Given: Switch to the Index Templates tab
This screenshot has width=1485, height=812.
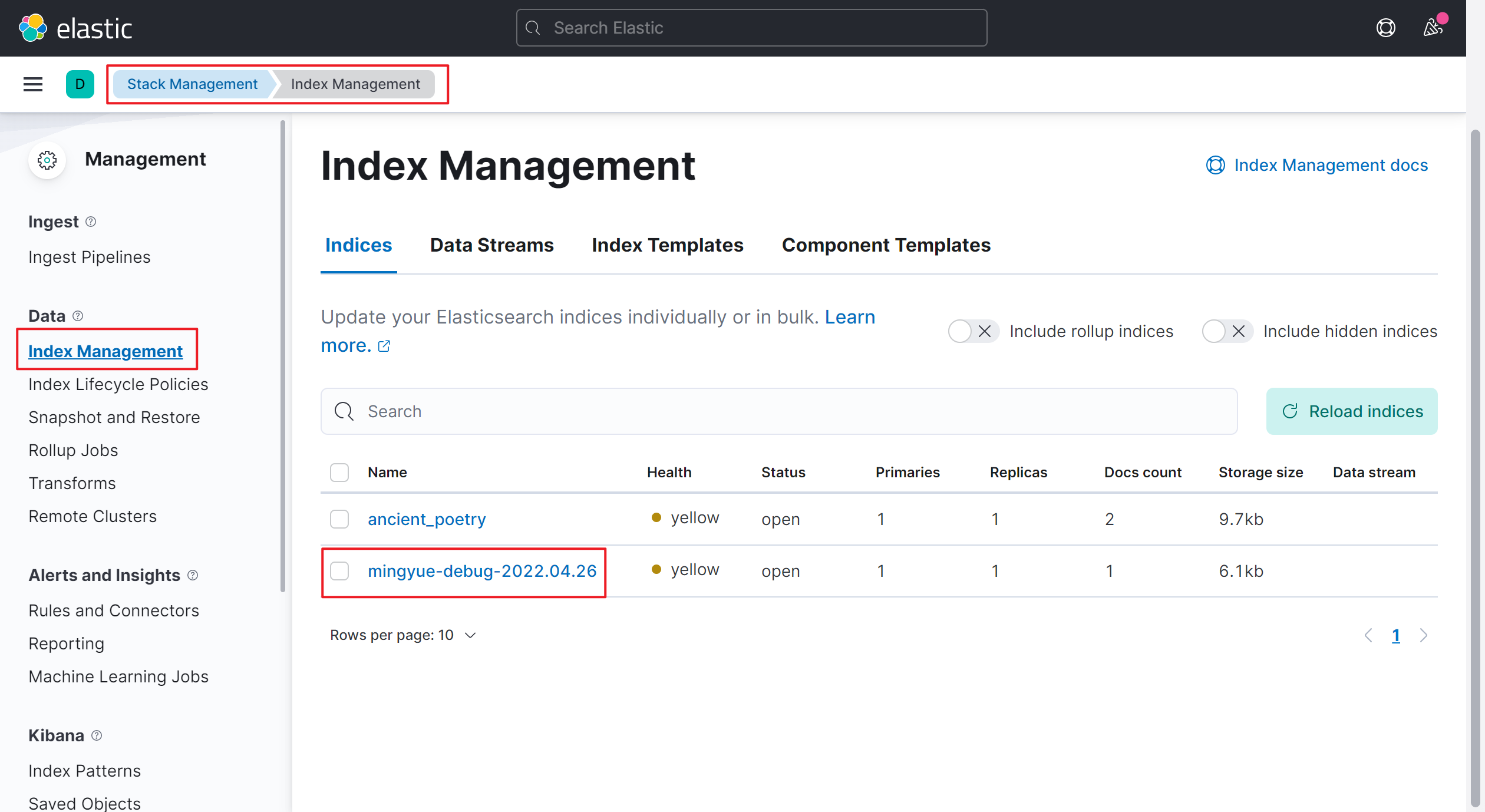Looking at the screenshot, I should (x=668, y=245).
